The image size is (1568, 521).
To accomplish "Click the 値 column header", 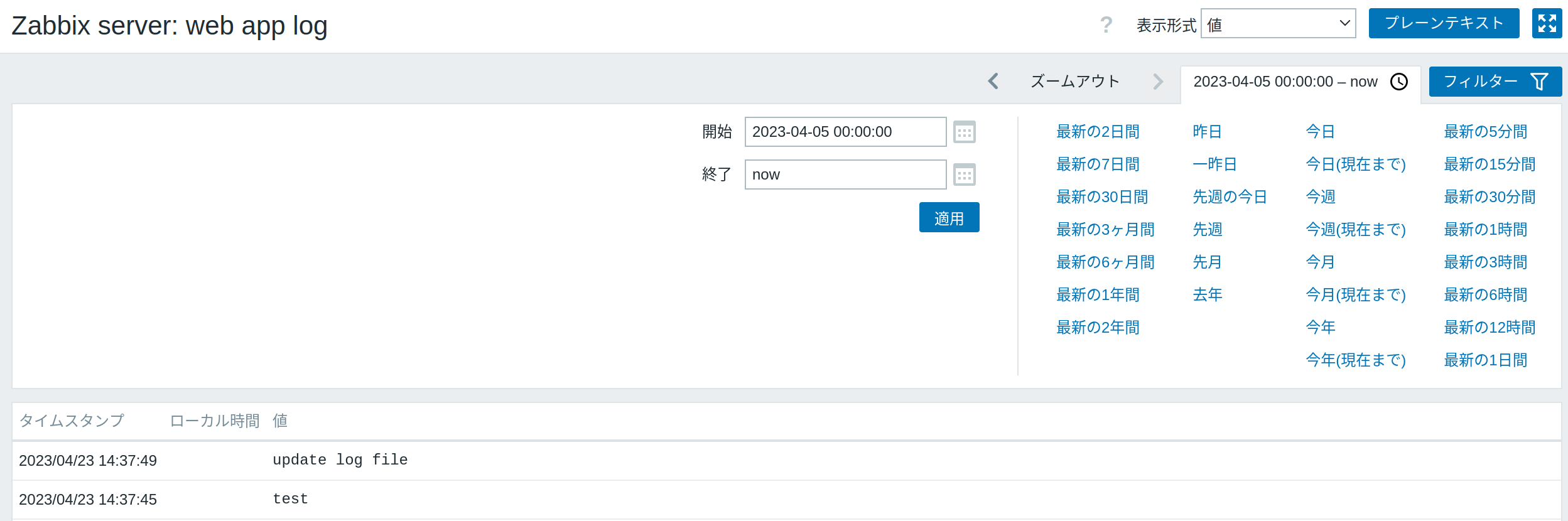I will pyautogui.click(x=279, y=421).
